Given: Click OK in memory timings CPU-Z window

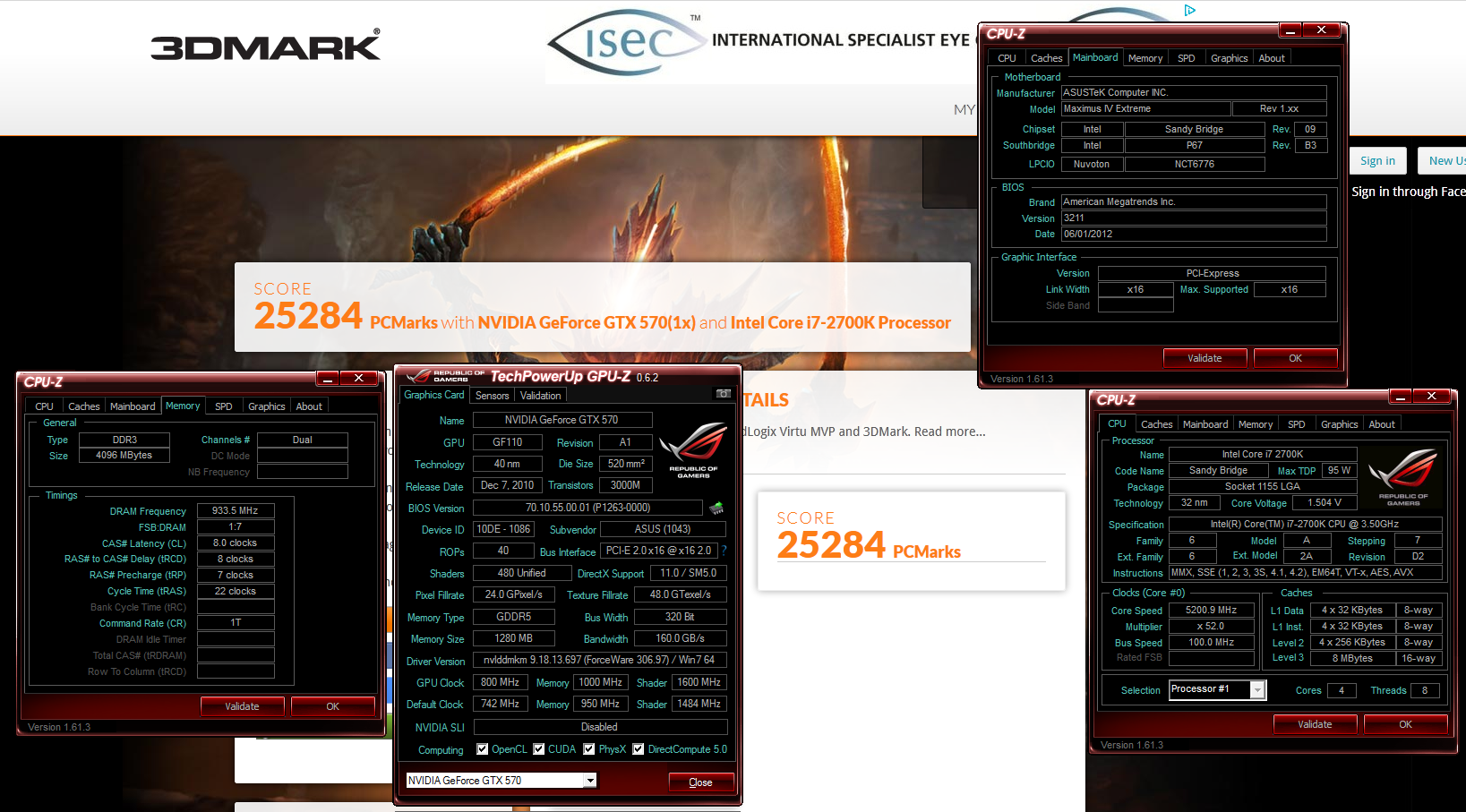Looking at the screenshot, I should point(333,706).
